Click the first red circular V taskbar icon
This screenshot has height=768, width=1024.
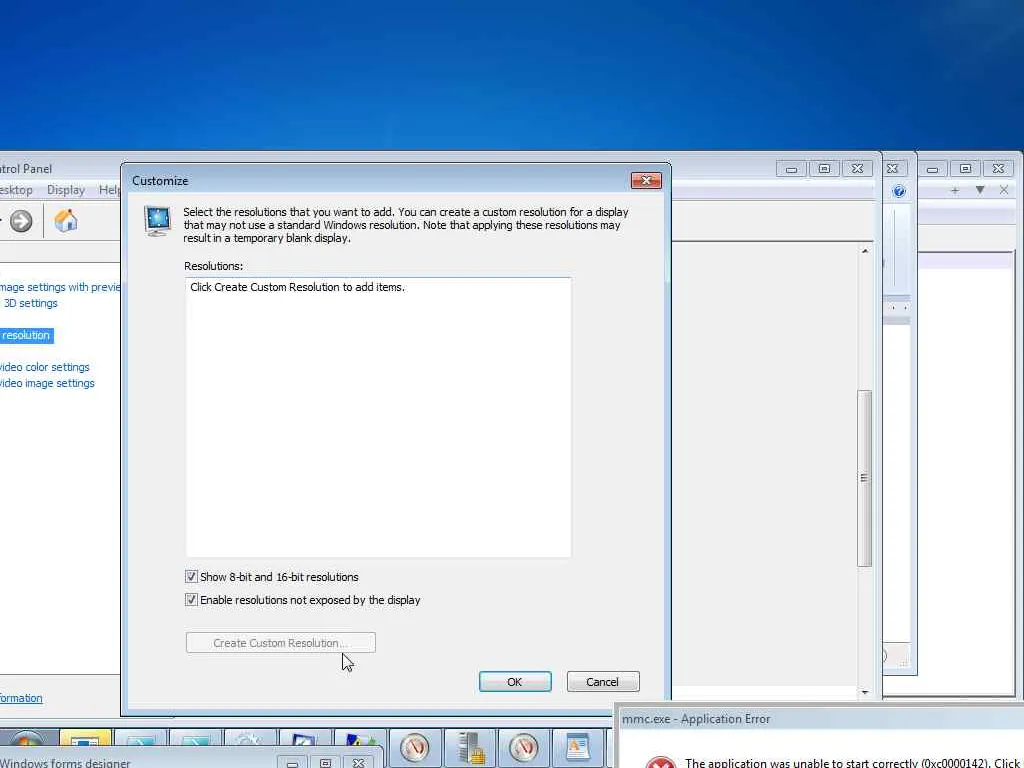(415, 747)
